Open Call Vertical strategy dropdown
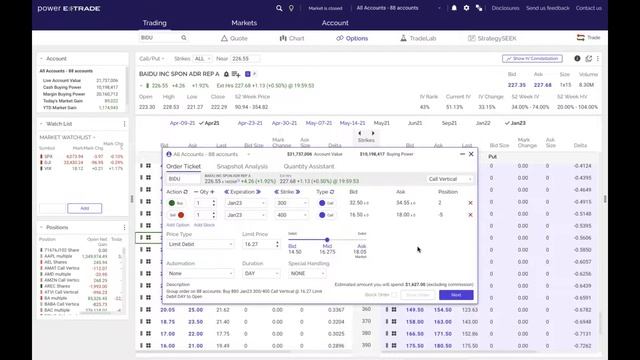 [450, 179]
